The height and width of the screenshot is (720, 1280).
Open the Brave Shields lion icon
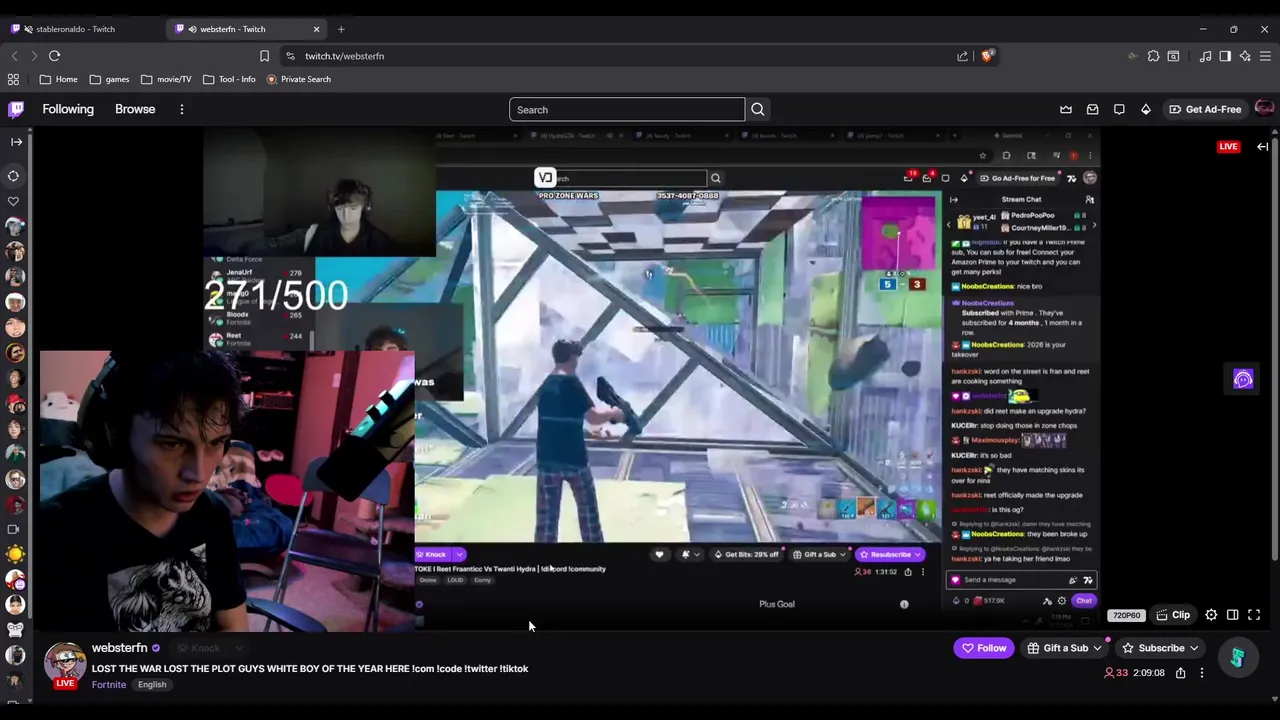[x=987, y=56]
